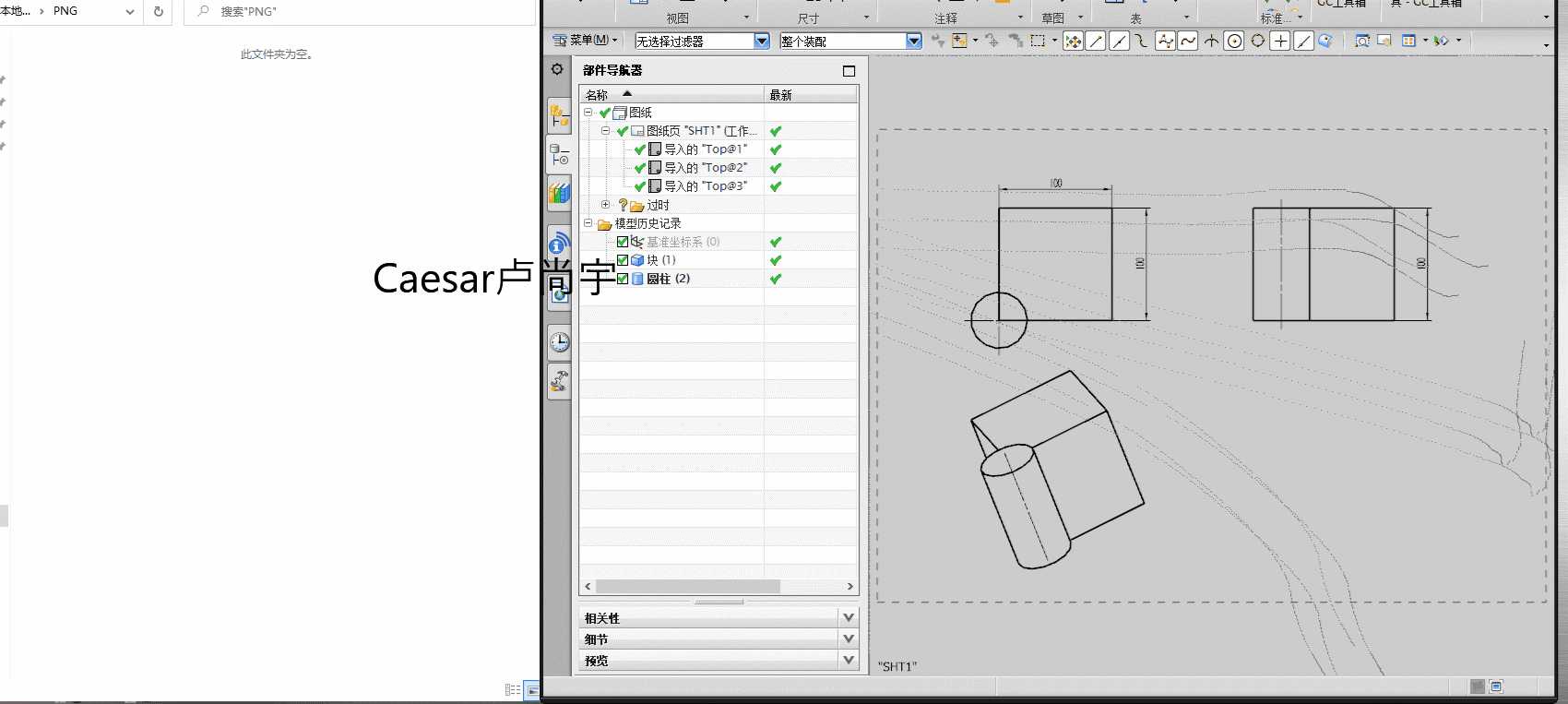Viewport: 1568px width, 704px height.
Task: Enable the Control Point snap icon
Action: pyautogui.click(x=1142, y=41)
